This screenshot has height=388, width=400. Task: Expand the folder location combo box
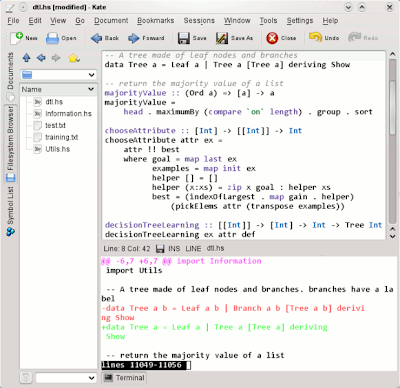58,75
